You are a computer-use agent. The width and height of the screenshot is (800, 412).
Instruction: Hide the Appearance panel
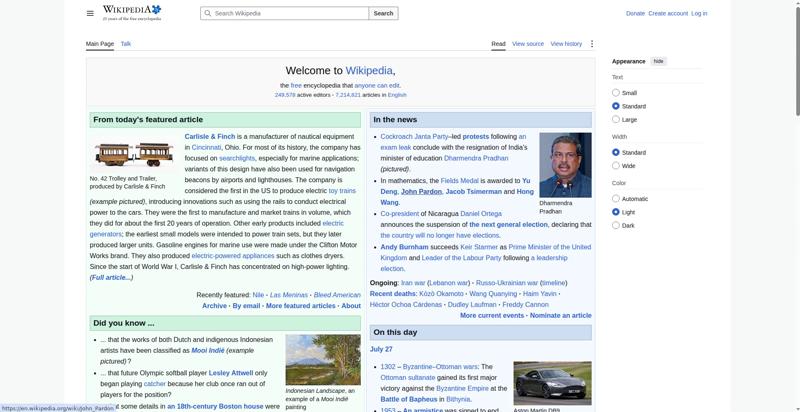659,61
